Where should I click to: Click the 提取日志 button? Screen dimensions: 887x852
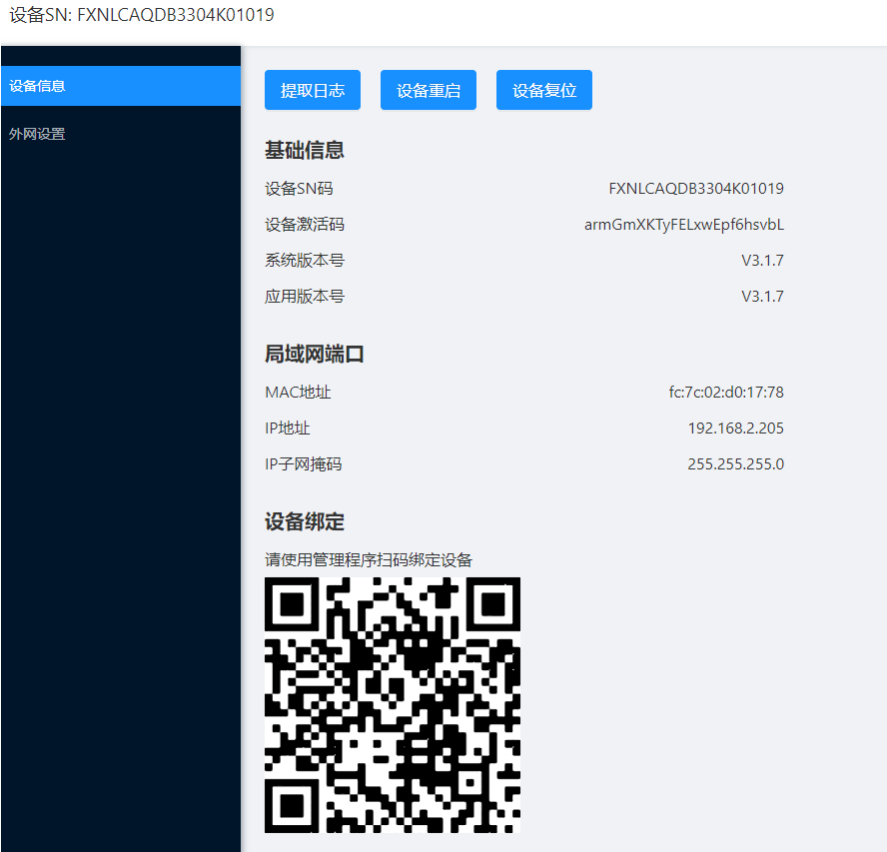pos(312,90)
